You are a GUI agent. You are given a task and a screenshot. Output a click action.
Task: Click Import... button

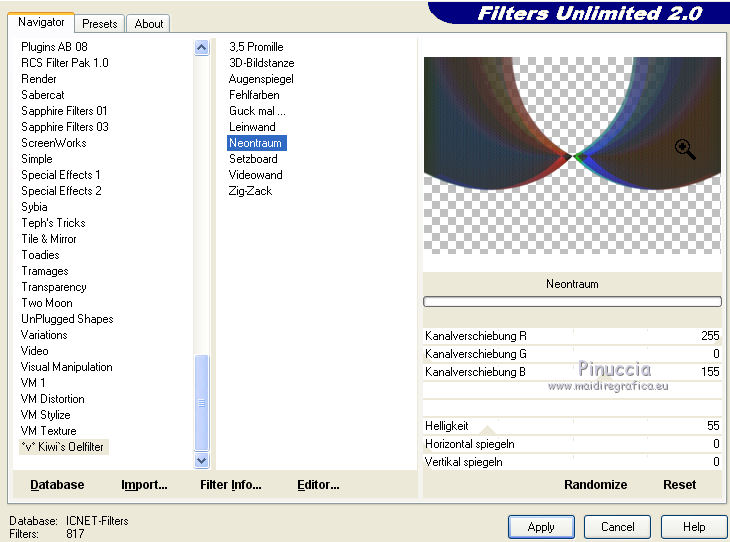click(144, 485)
